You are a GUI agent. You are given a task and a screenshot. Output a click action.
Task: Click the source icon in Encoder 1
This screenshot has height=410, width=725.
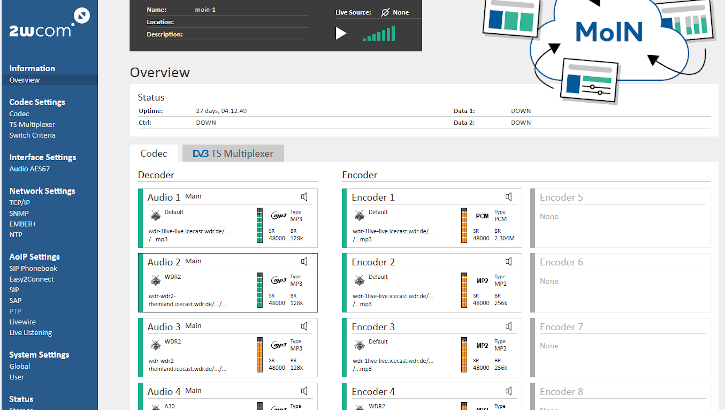[359, 215]
